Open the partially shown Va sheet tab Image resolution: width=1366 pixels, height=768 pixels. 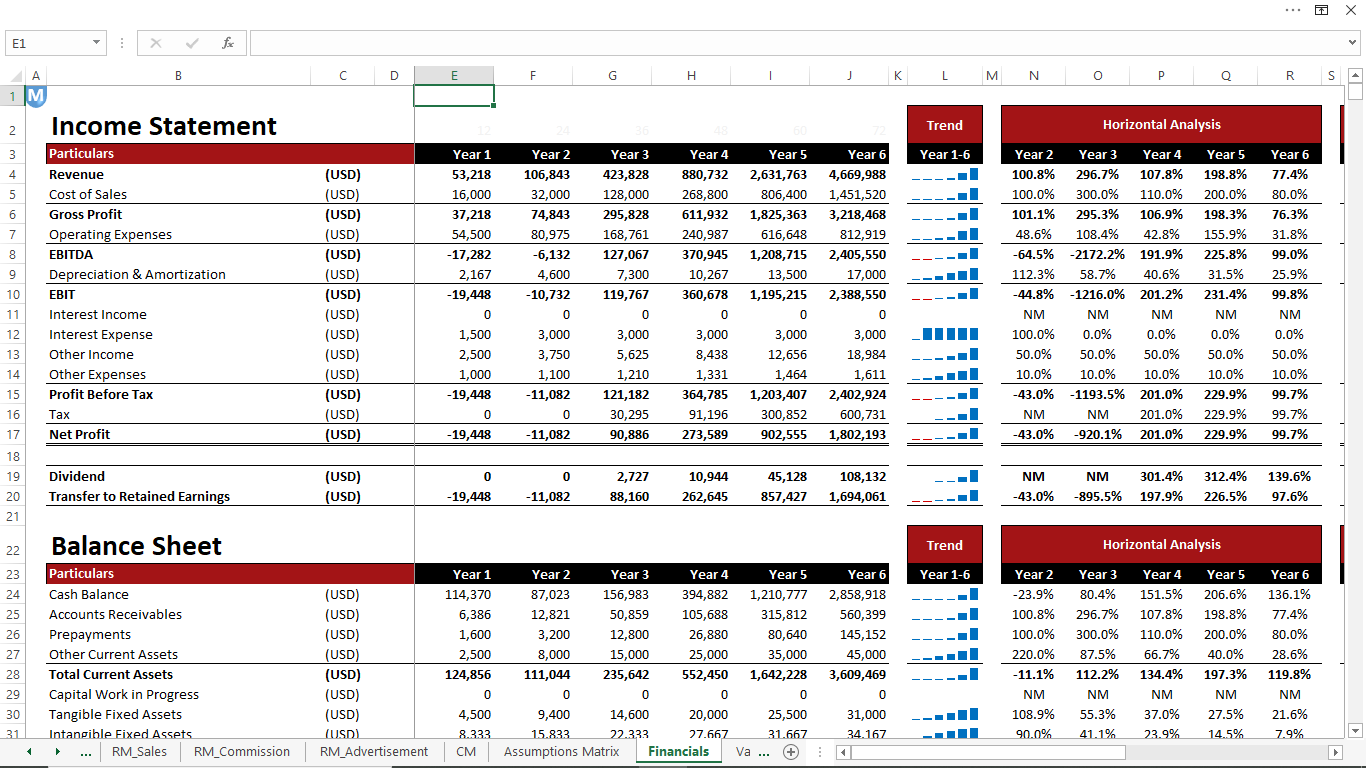[743, 752]
